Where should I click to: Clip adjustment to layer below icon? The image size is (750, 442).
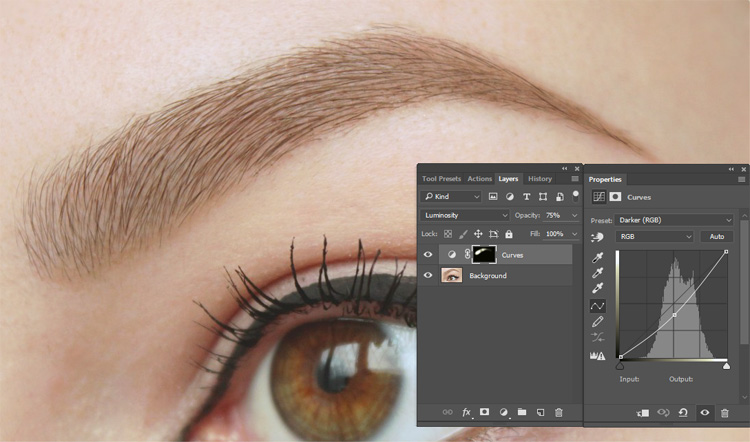643,412
